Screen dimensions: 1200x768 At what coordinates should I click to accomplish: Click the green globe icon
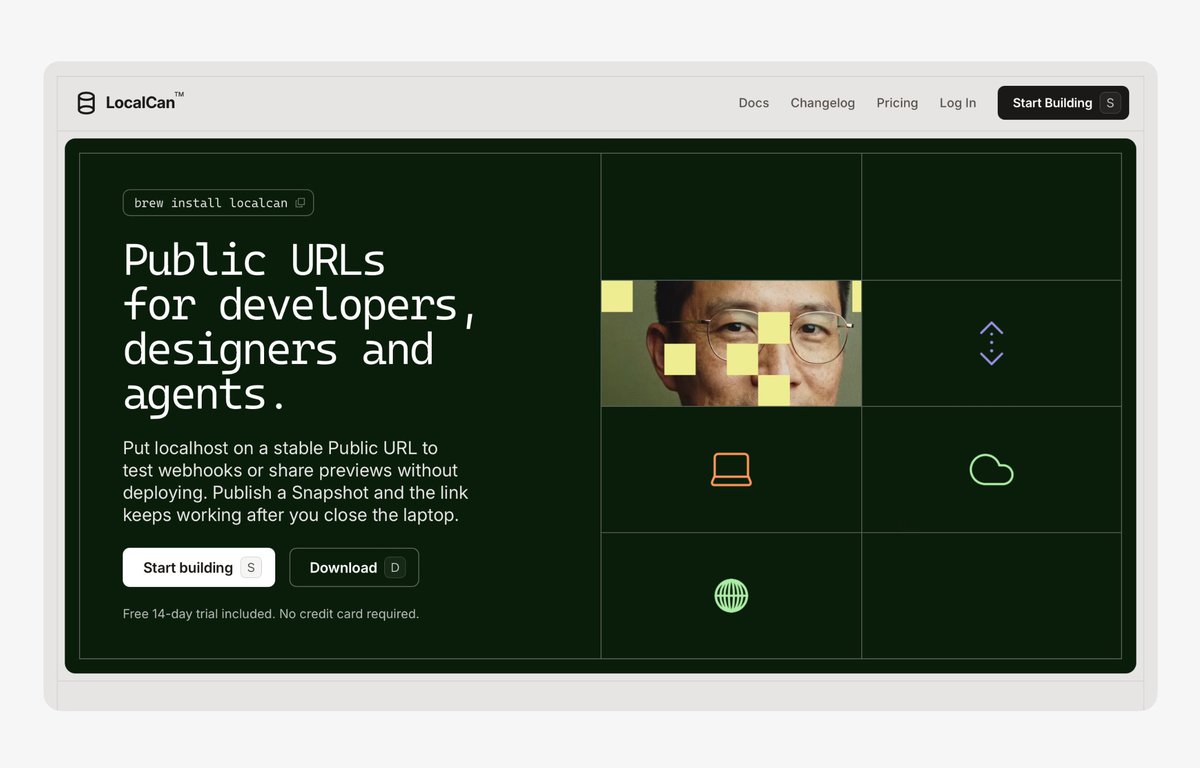731,596
